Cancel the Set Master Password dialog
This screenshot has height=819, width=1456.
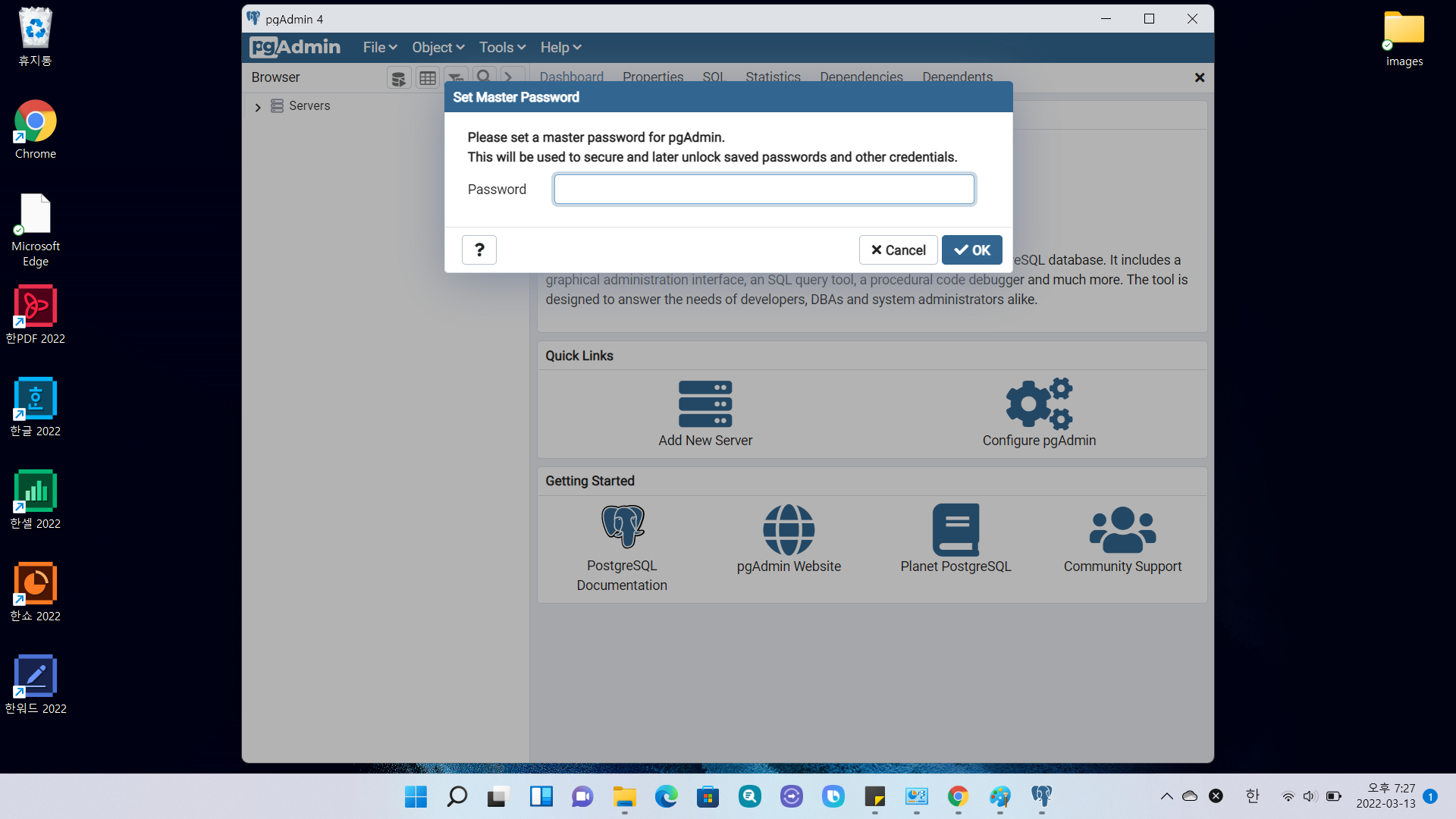(898, 249)
